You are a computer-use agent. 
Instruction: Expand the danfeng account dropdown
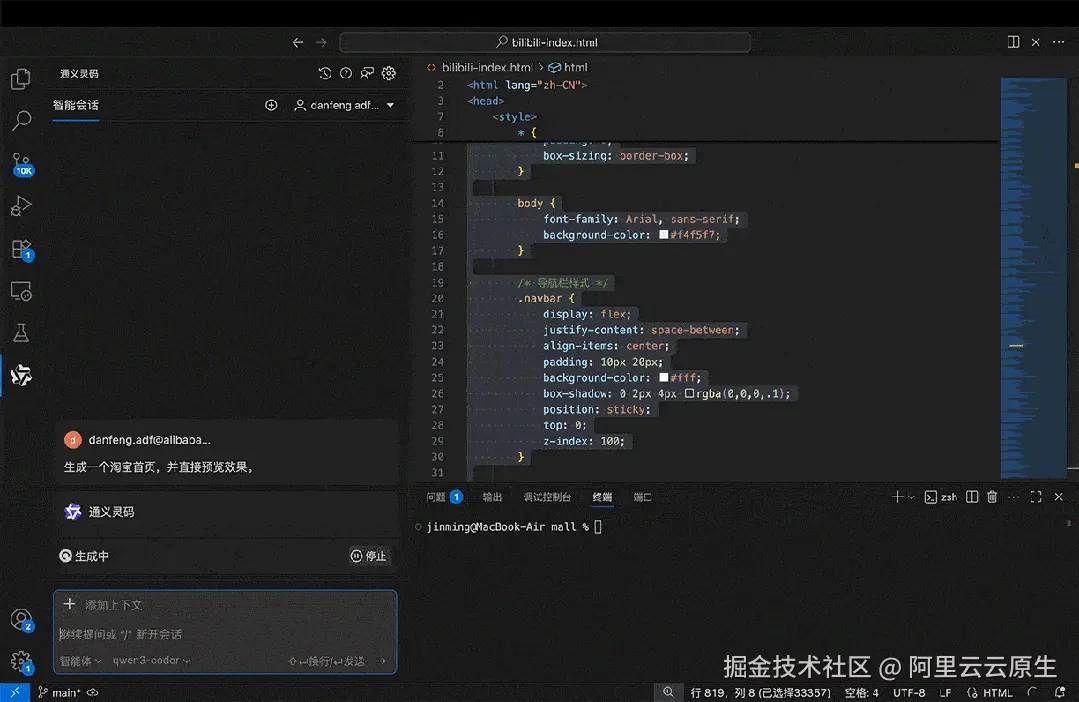tap(344, 105)
